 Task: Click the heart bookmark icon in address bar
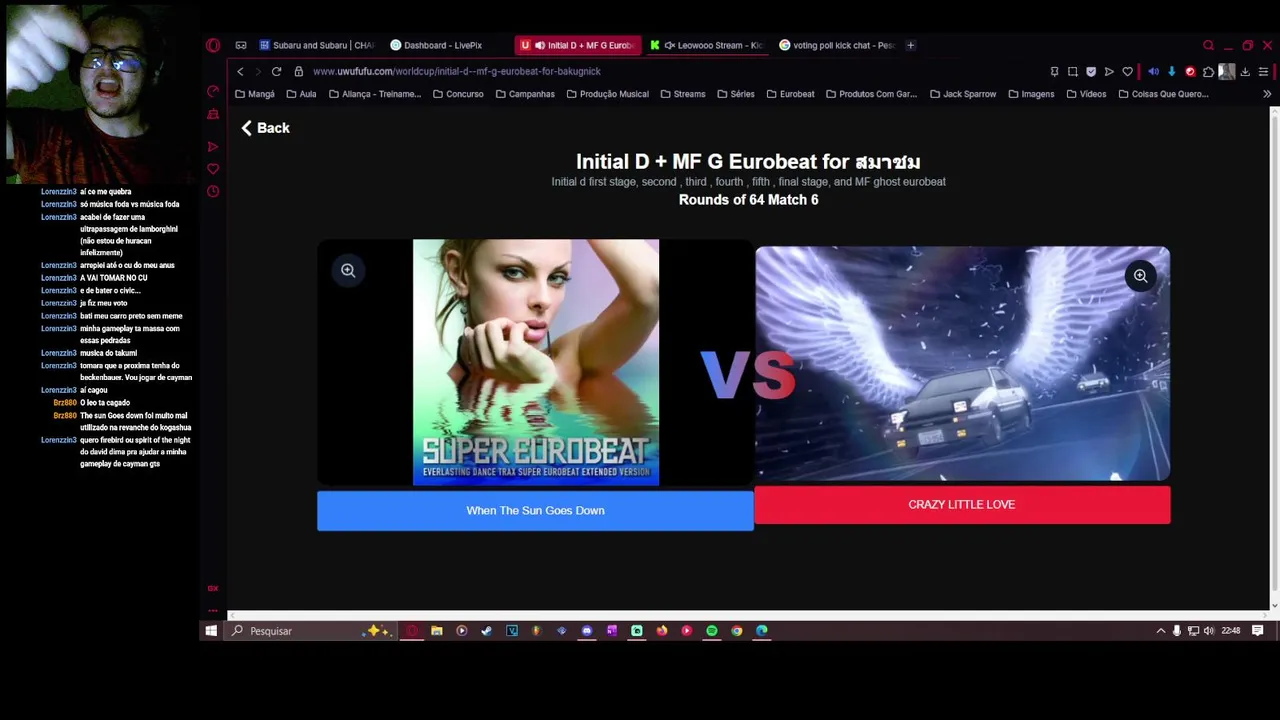click(x=1127, y=72)
